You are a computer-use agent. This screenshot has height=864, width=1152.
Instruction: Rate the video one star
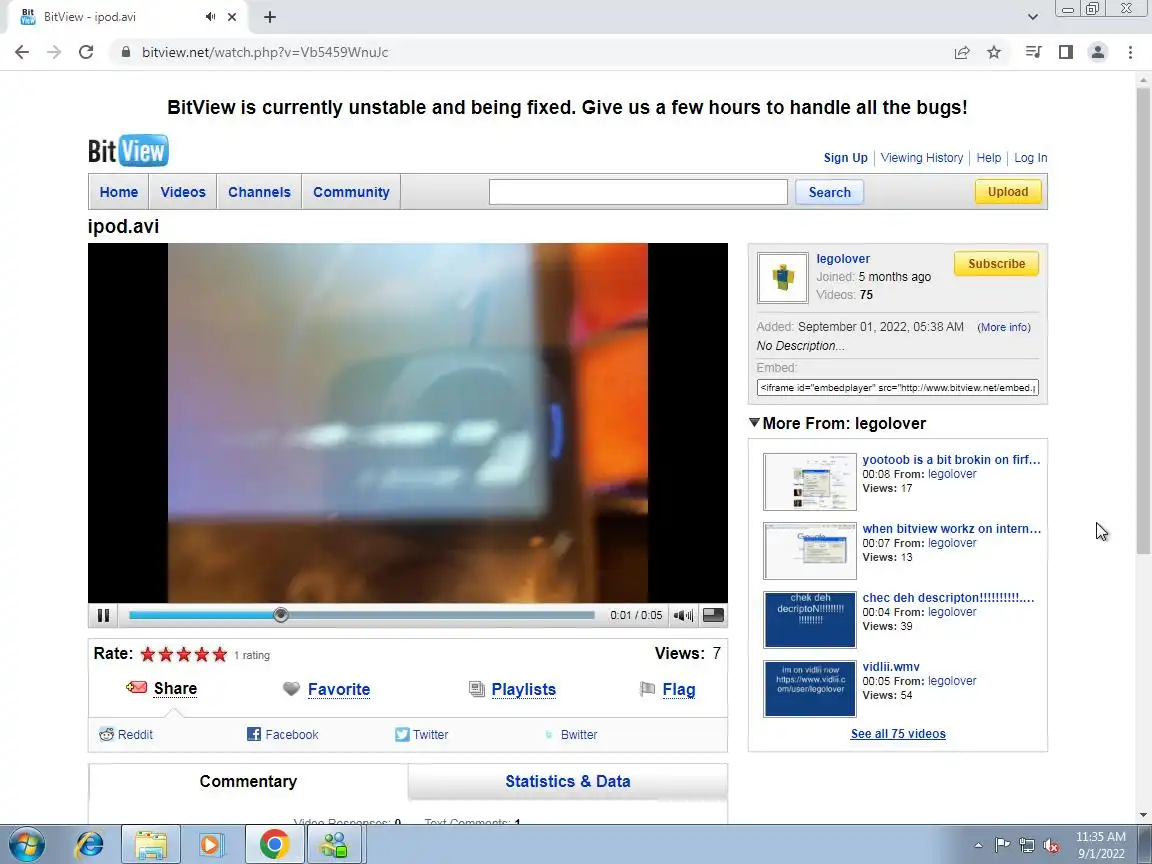148,654
